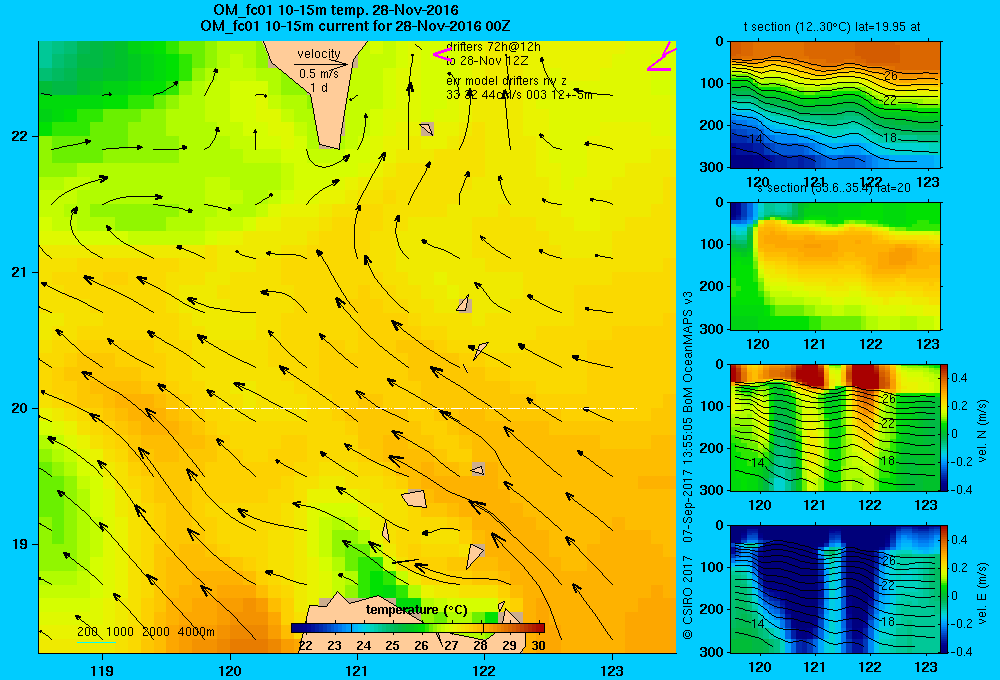The width and height of the screenshot is (1000, 680).
Task: Click the '30' tick on temperature colorbar
Action: click(x=538, y=646)
